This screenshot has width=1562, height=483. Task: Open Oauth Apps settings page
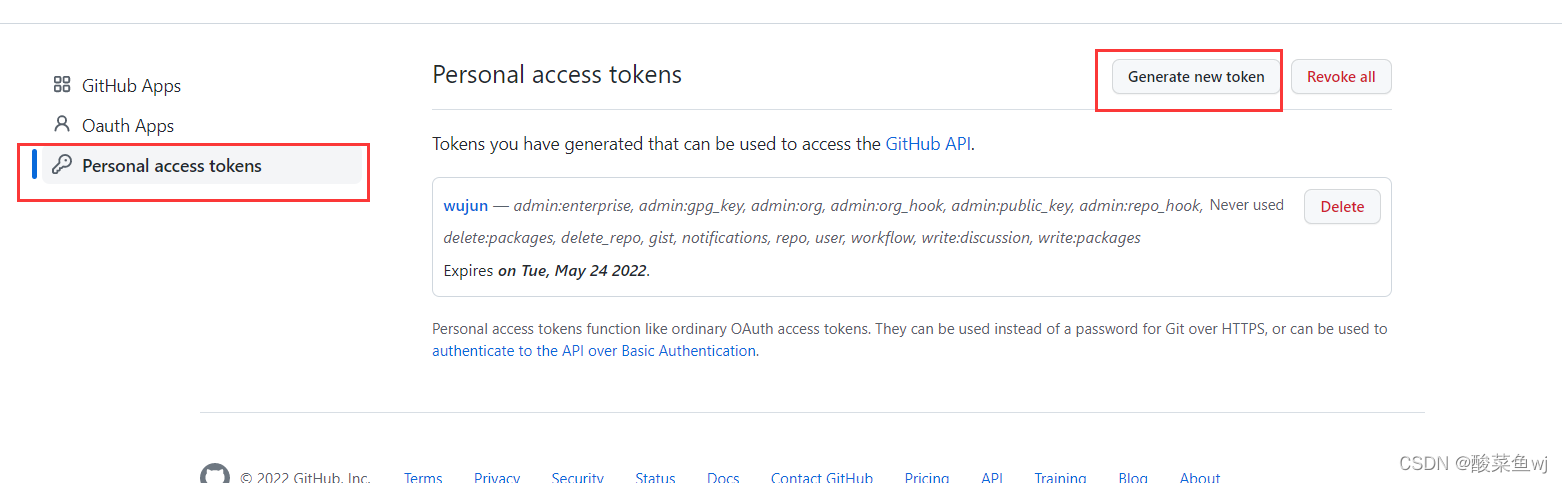click(128, 126)
